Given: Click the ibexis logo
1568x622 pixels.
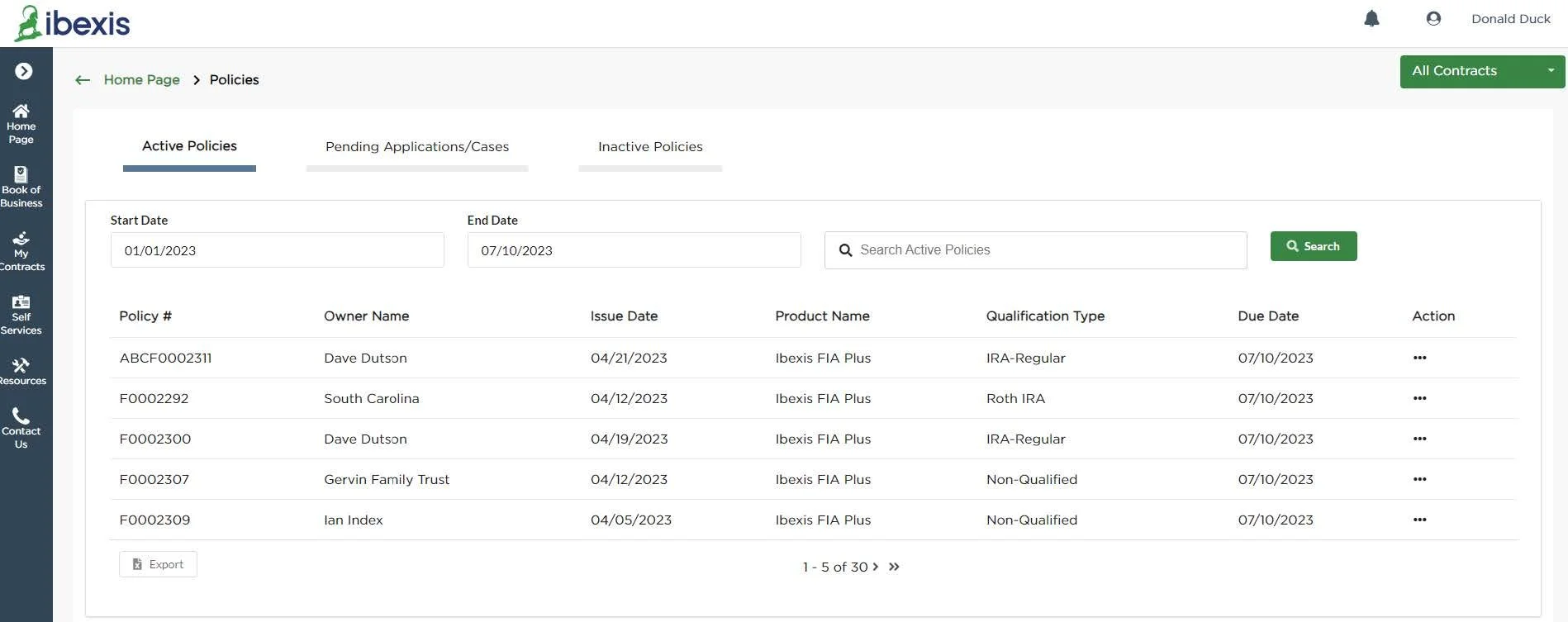Looking at the screenshot, I should tap(73, 23).
